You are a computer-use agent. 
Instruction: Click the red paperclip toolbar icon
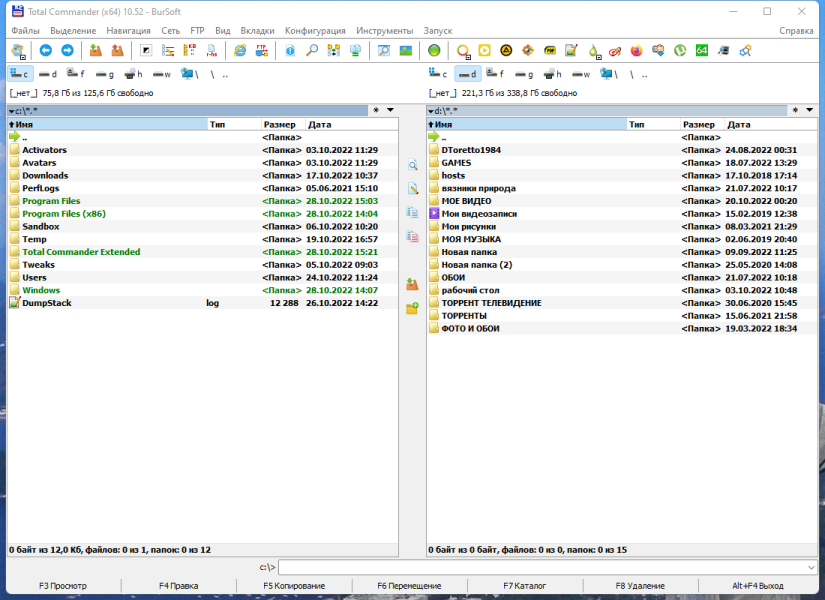pos(615,51)
